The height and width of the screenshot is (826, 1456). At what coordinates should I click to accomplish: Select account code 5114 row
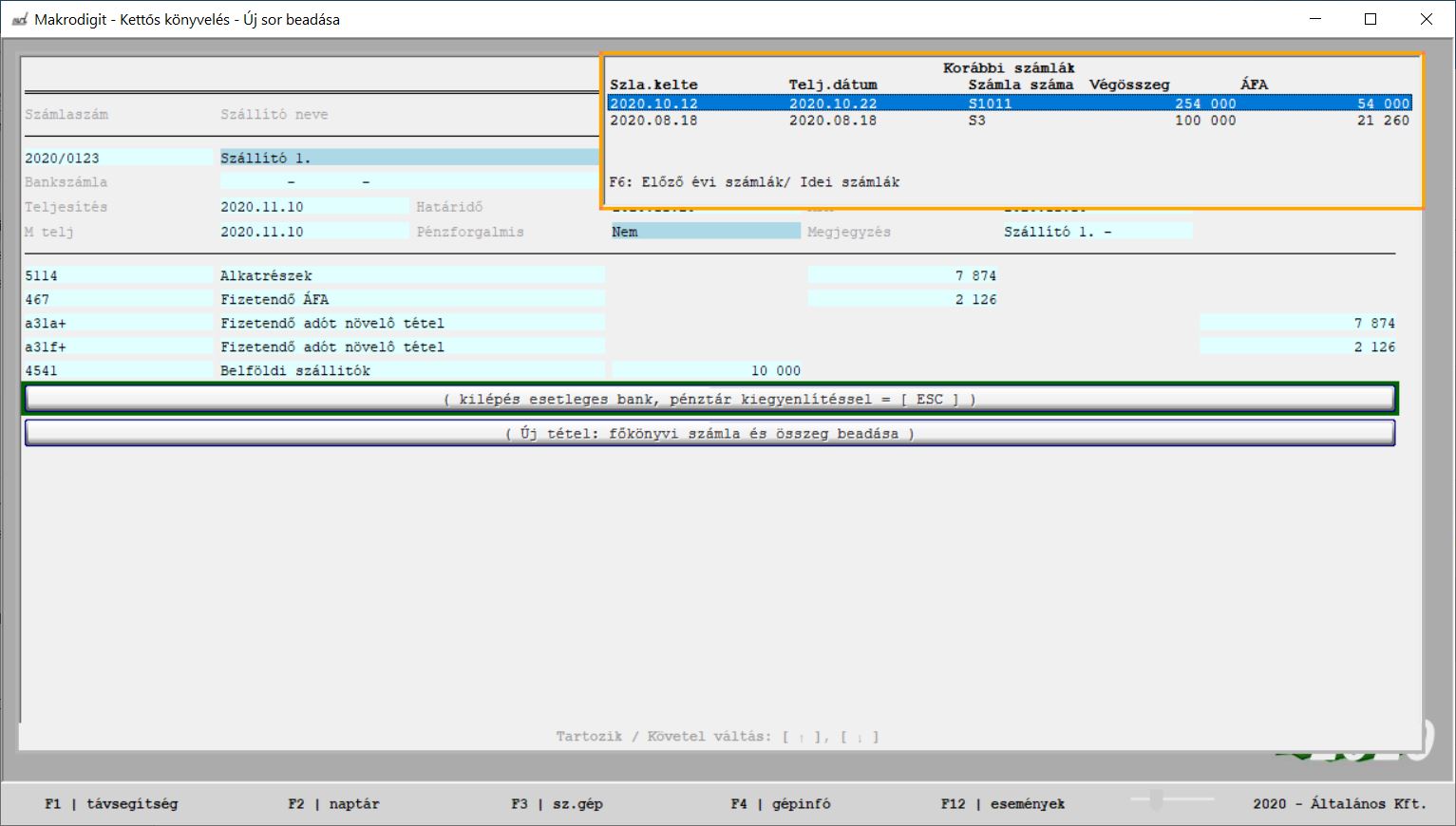click(x=119, y=275)
